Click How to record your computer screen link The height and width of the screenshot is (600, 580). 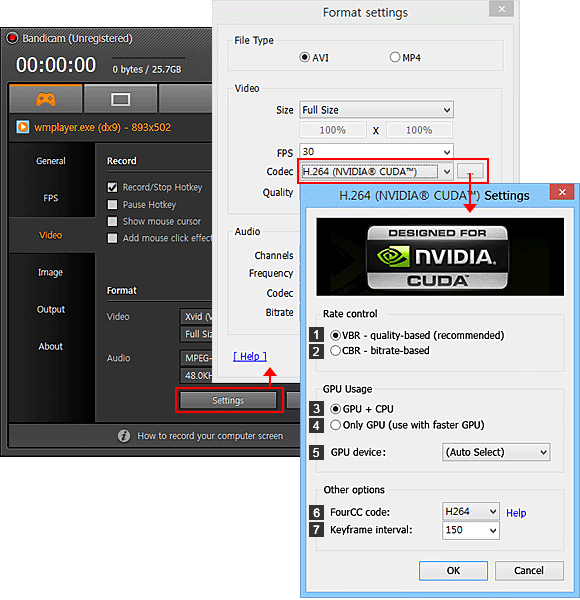pyautogui.click(x=210, y=436)
